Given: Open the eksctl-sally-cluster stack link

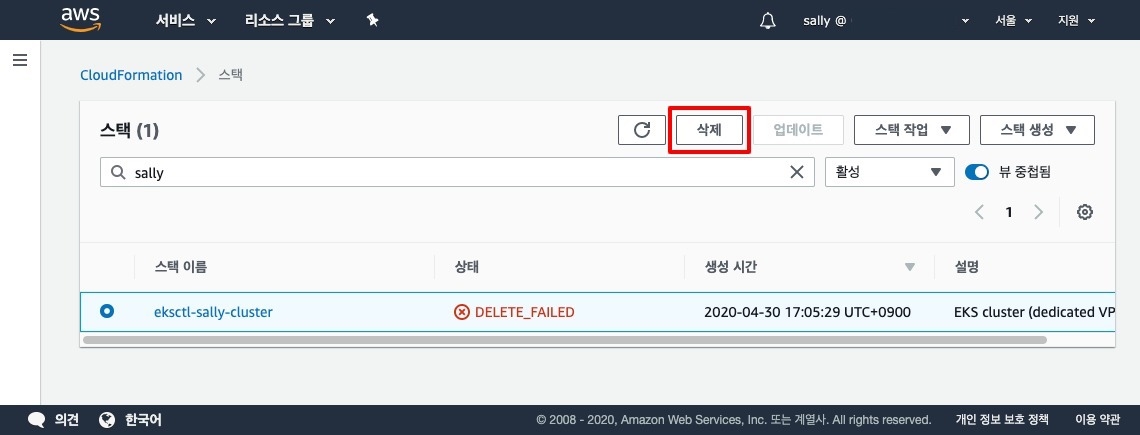Looking at the screenshot, I should point(213,312).
